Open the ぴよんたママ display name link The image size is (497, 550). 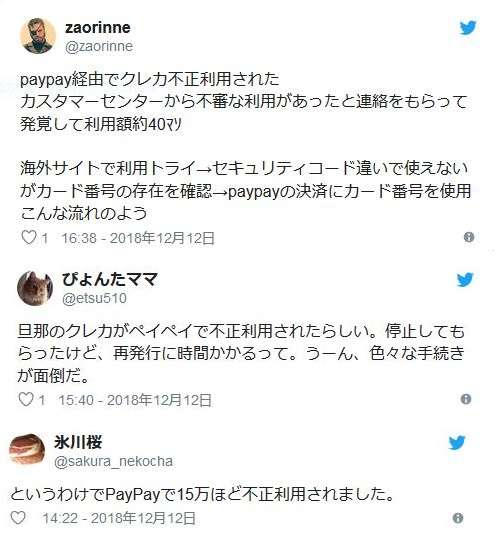click(x=109, y=280)
